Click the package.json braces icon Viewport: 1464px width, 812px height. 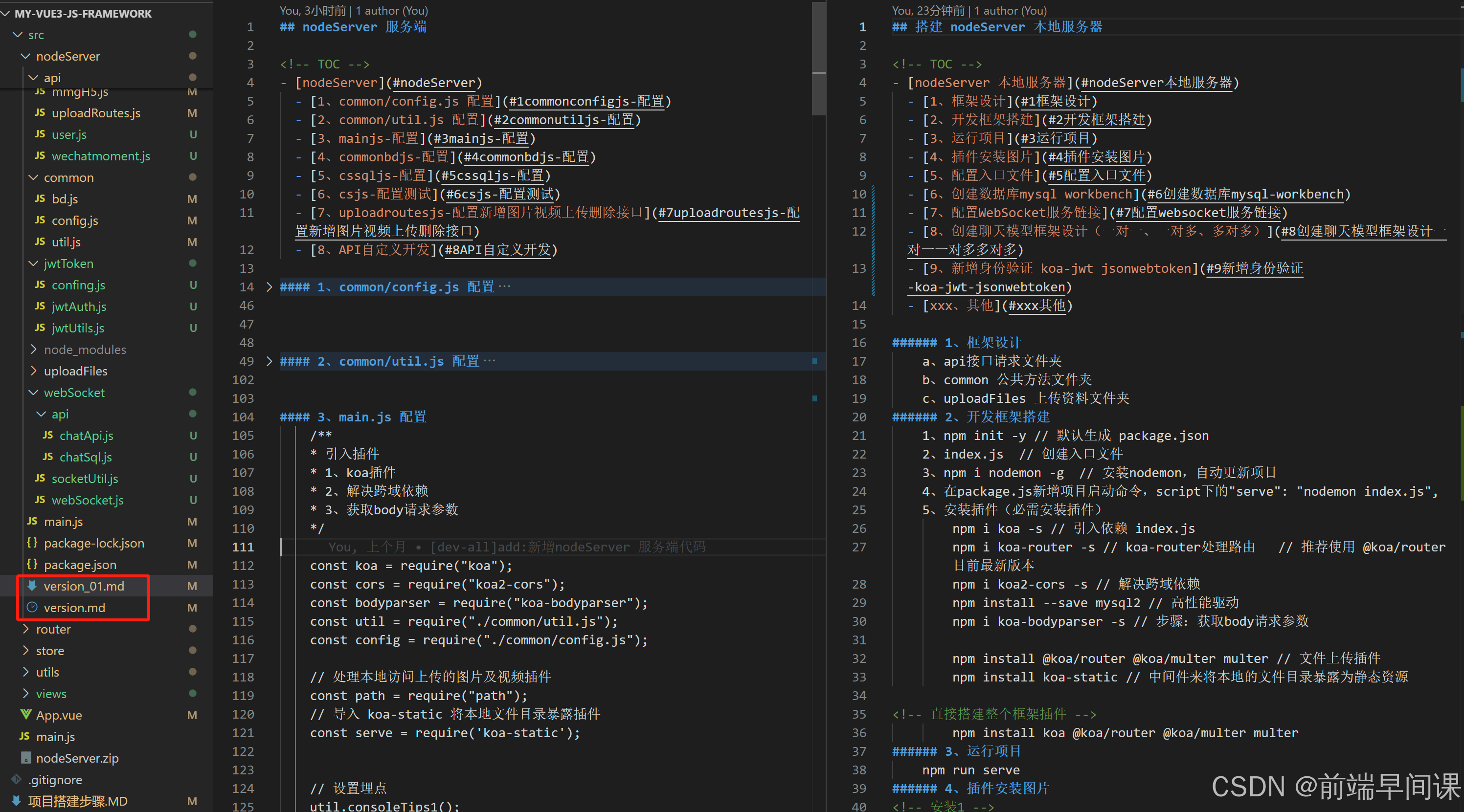tap(32, 564)
